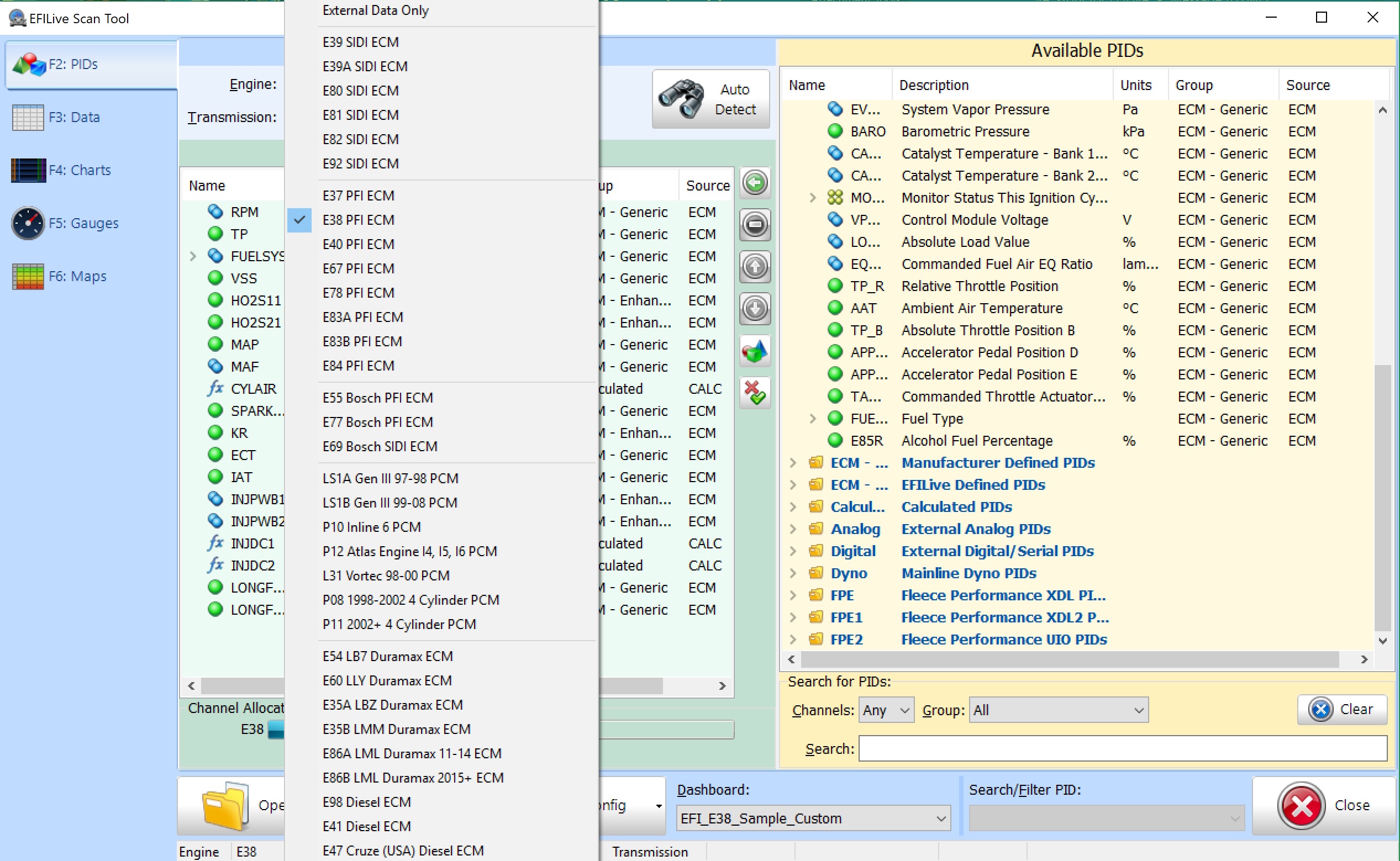
Task: Expand the FUELSYS row in selected list
Action: coord(193,257)
